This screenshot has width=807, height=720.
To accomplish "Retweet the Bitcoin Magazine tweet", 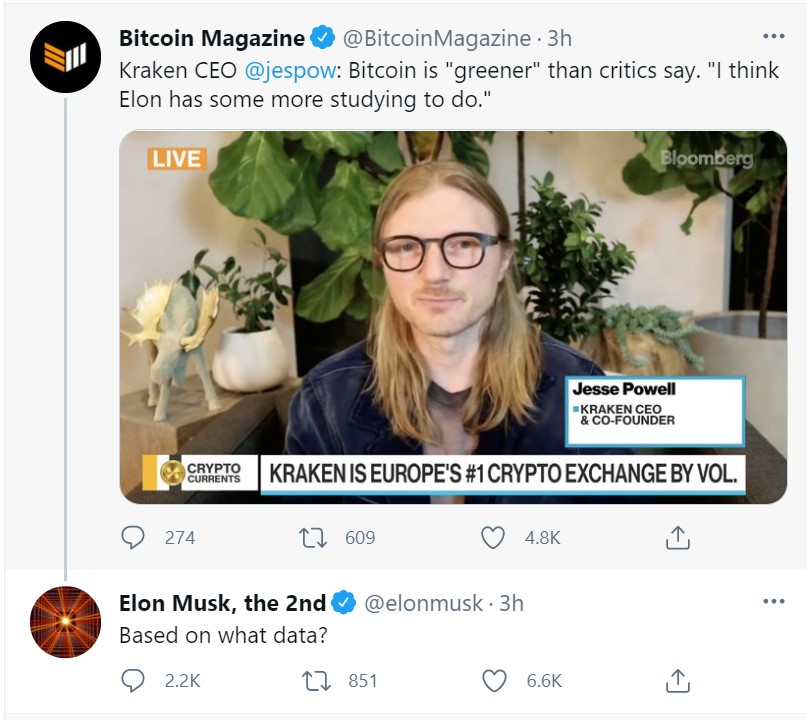I will pos(313,538).
